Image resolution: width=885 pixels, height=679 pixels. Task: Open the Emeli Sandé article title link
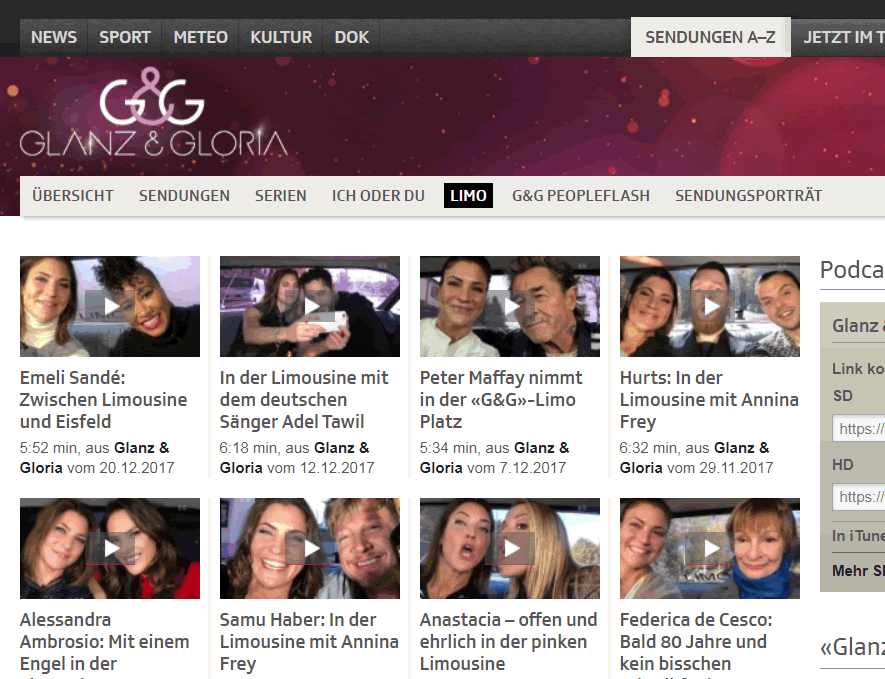(x=103, y=400)
